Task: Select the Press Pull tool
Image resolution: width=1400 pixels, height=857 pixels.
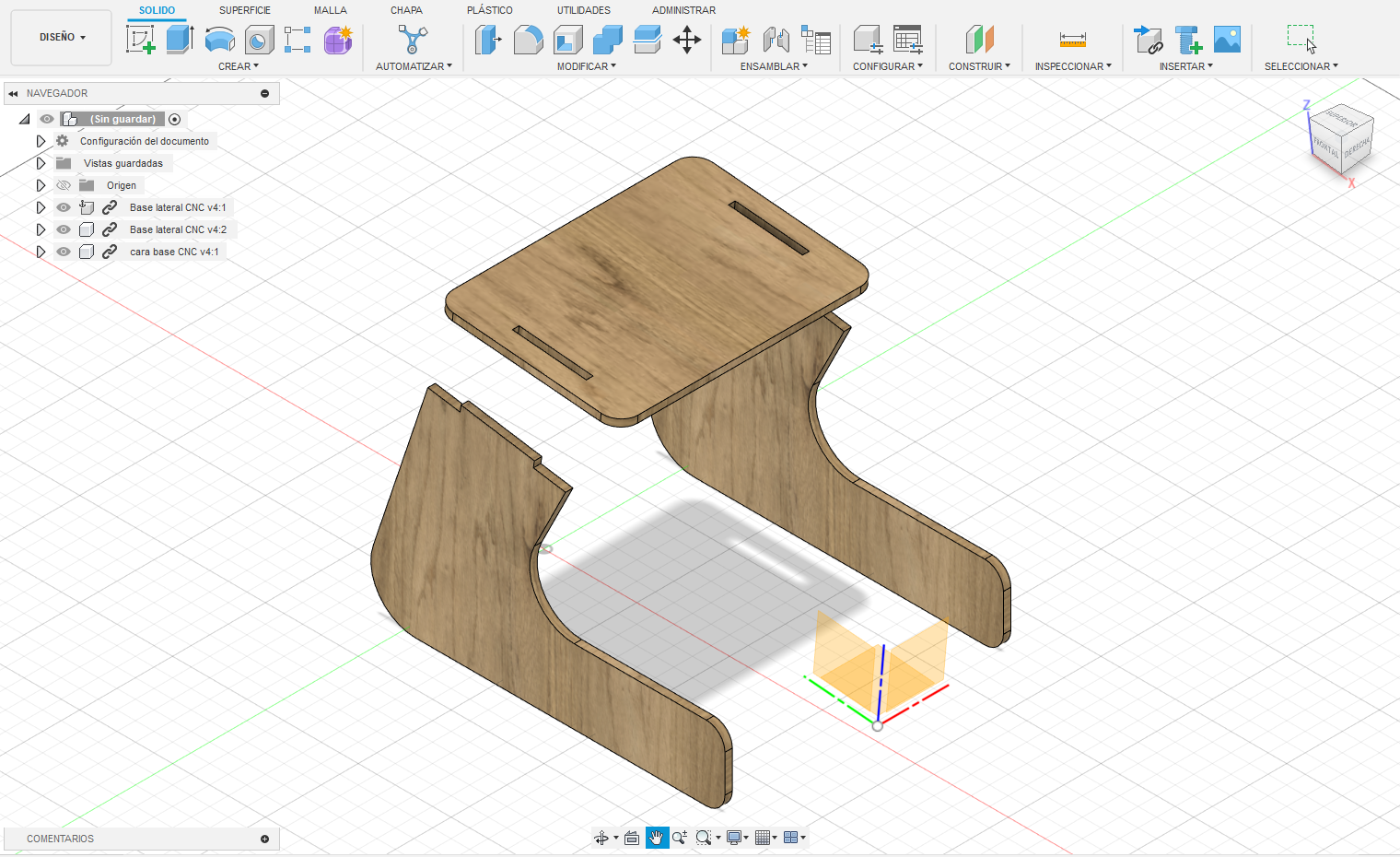Action: (488, 40)
